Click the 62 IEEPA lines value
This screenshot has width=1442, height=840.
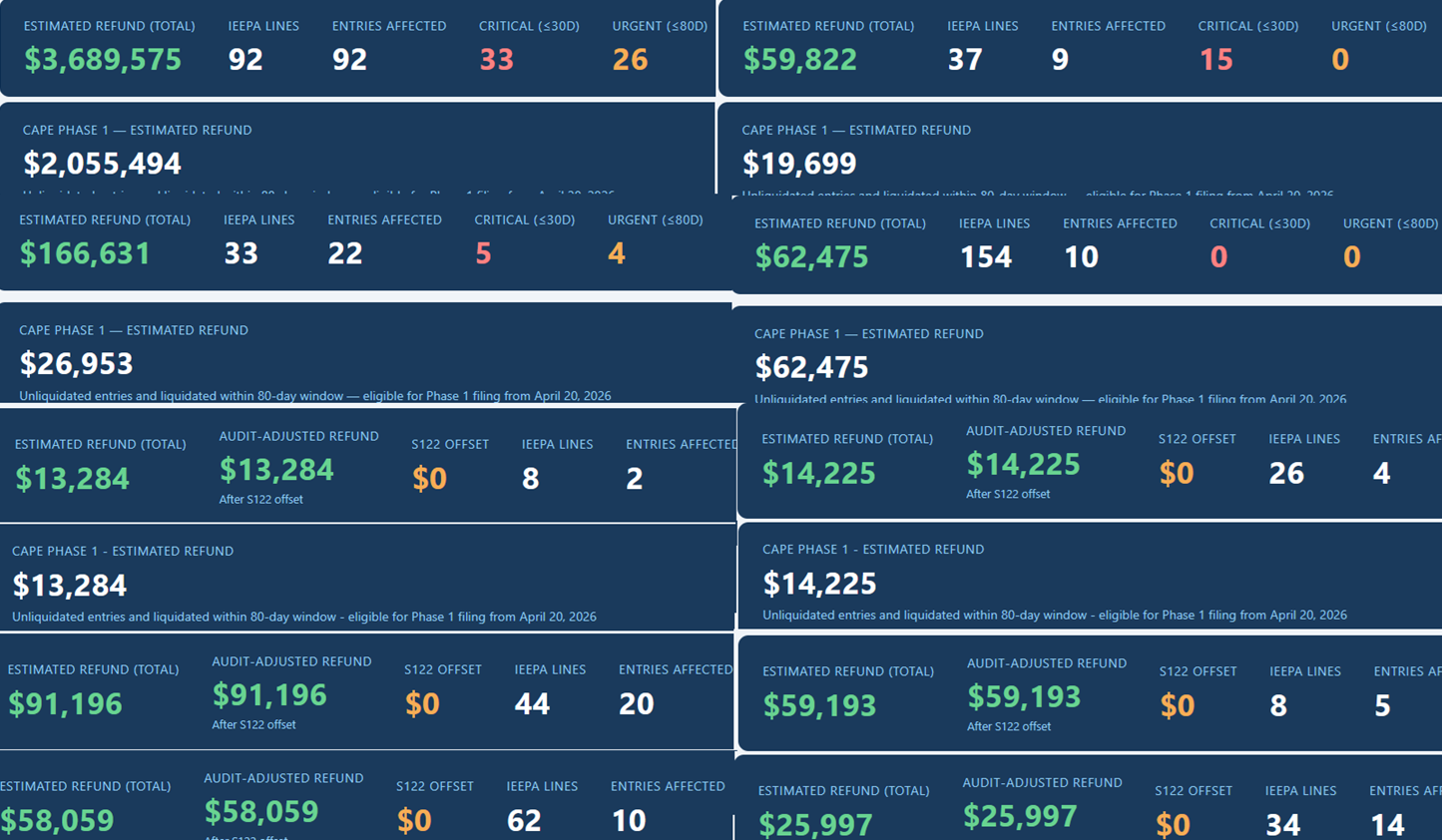[524, 821]
